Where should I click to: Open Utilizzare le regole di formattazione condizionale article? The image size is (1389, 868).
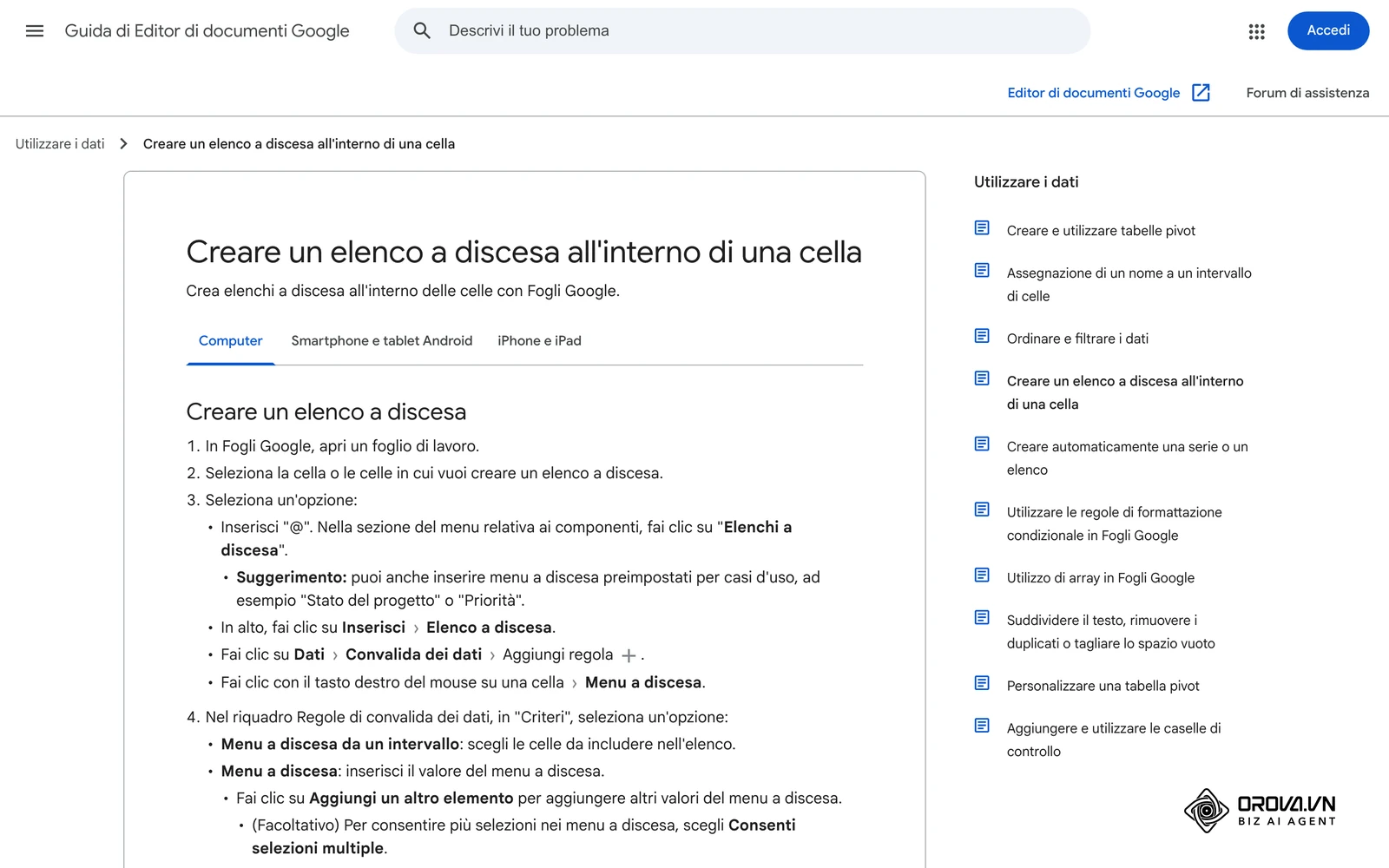(x=1114, y=524)
